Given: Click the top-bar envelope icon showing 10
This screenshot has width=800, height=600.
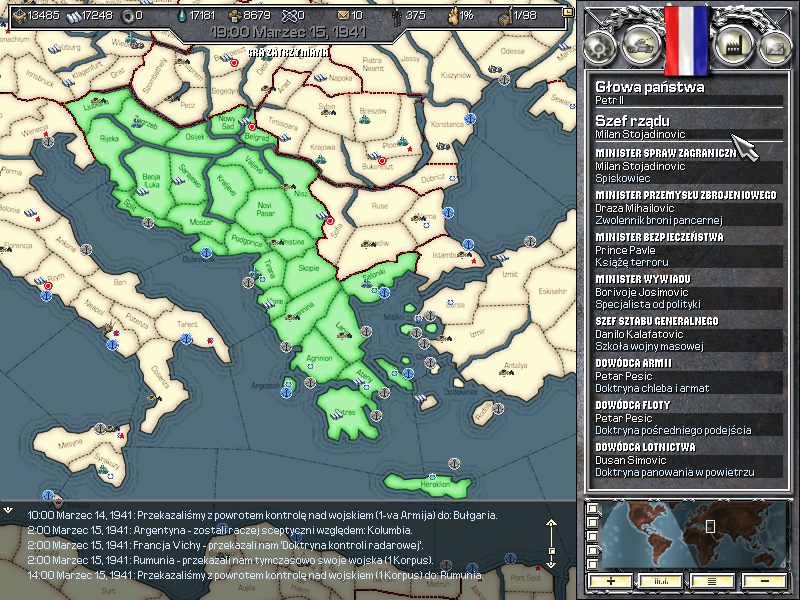Looking at the screenshot, I should pos(344,16).
